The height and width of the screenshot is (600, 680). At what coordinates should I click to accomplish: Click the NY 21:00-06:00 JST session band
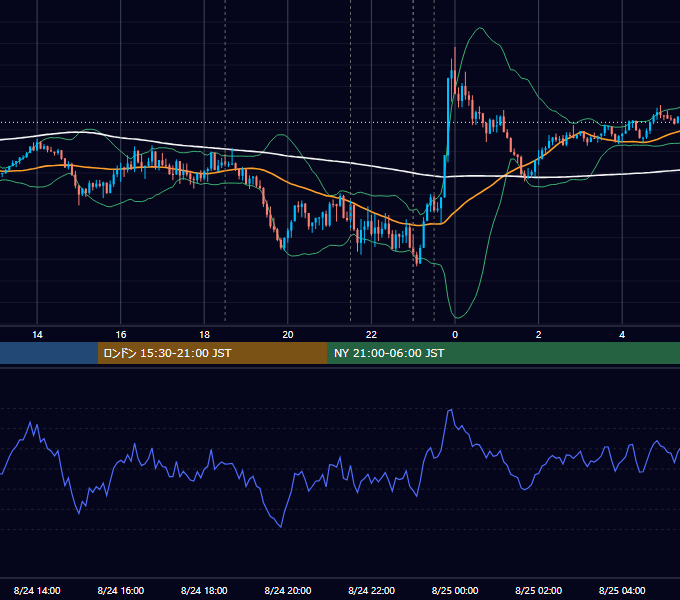click(x=503, y=353)
